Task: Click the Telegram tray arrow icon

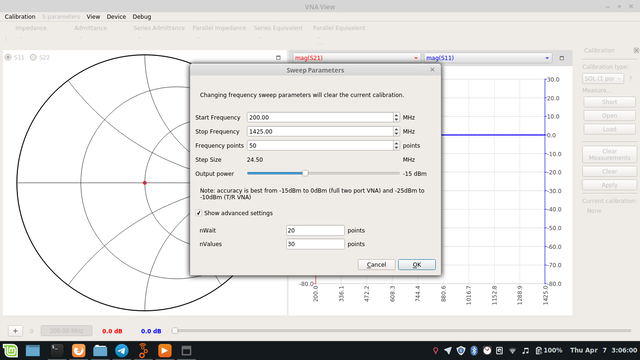Action: tap(448, 350)
